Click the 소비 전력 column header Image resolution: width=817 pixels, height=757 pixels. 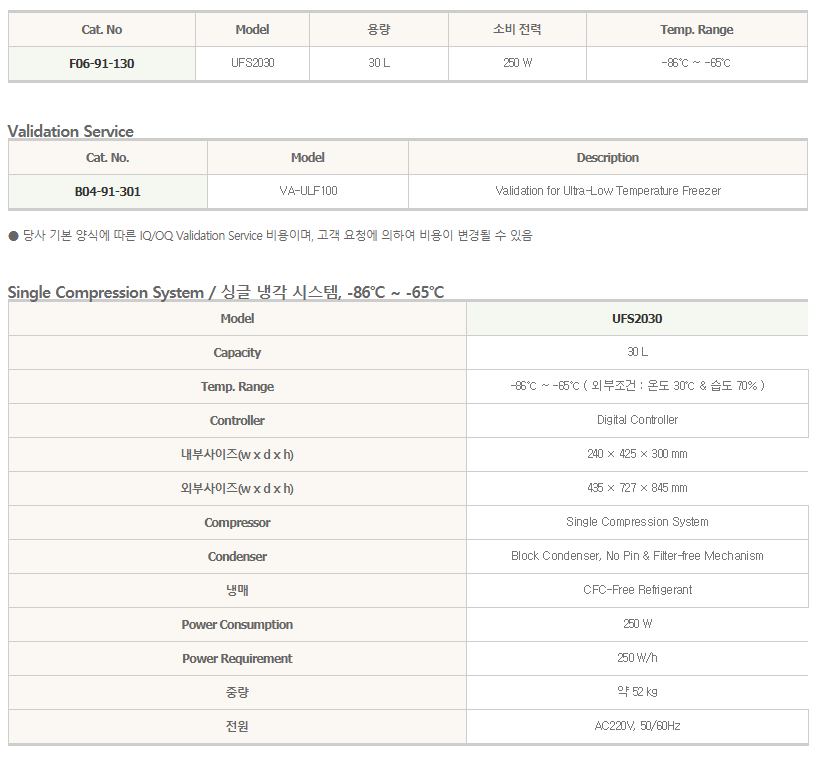click(x=517, y=30)
